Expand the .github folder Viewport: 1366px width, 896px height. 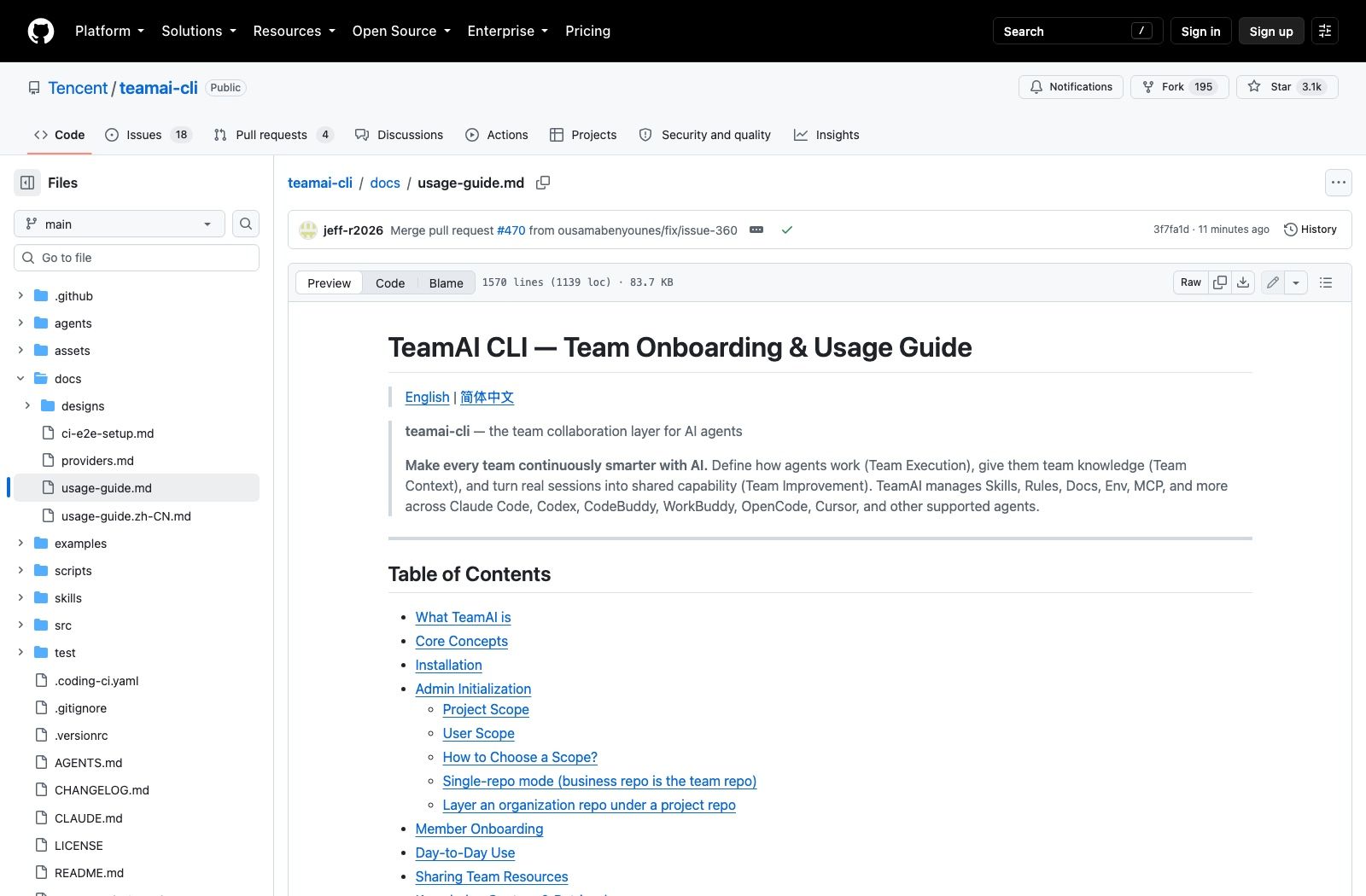click(x=20, y=296)
